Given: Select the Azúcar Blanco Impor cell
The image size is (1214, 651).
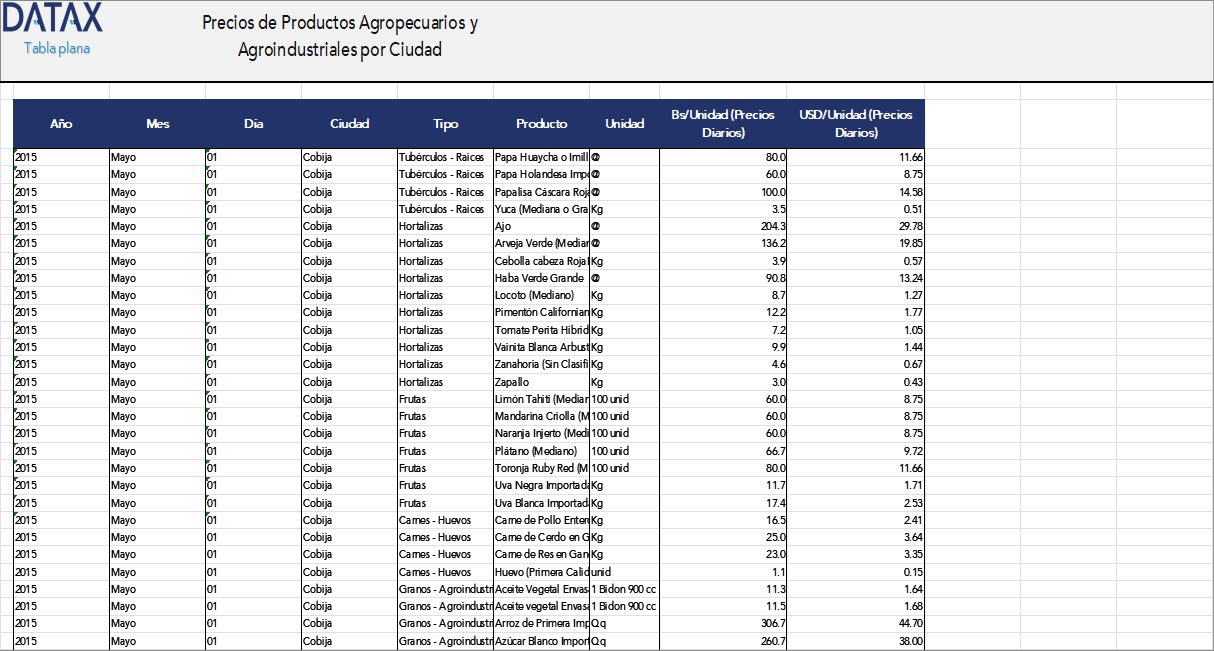Looking at the screenshot, I should point(540,640).
